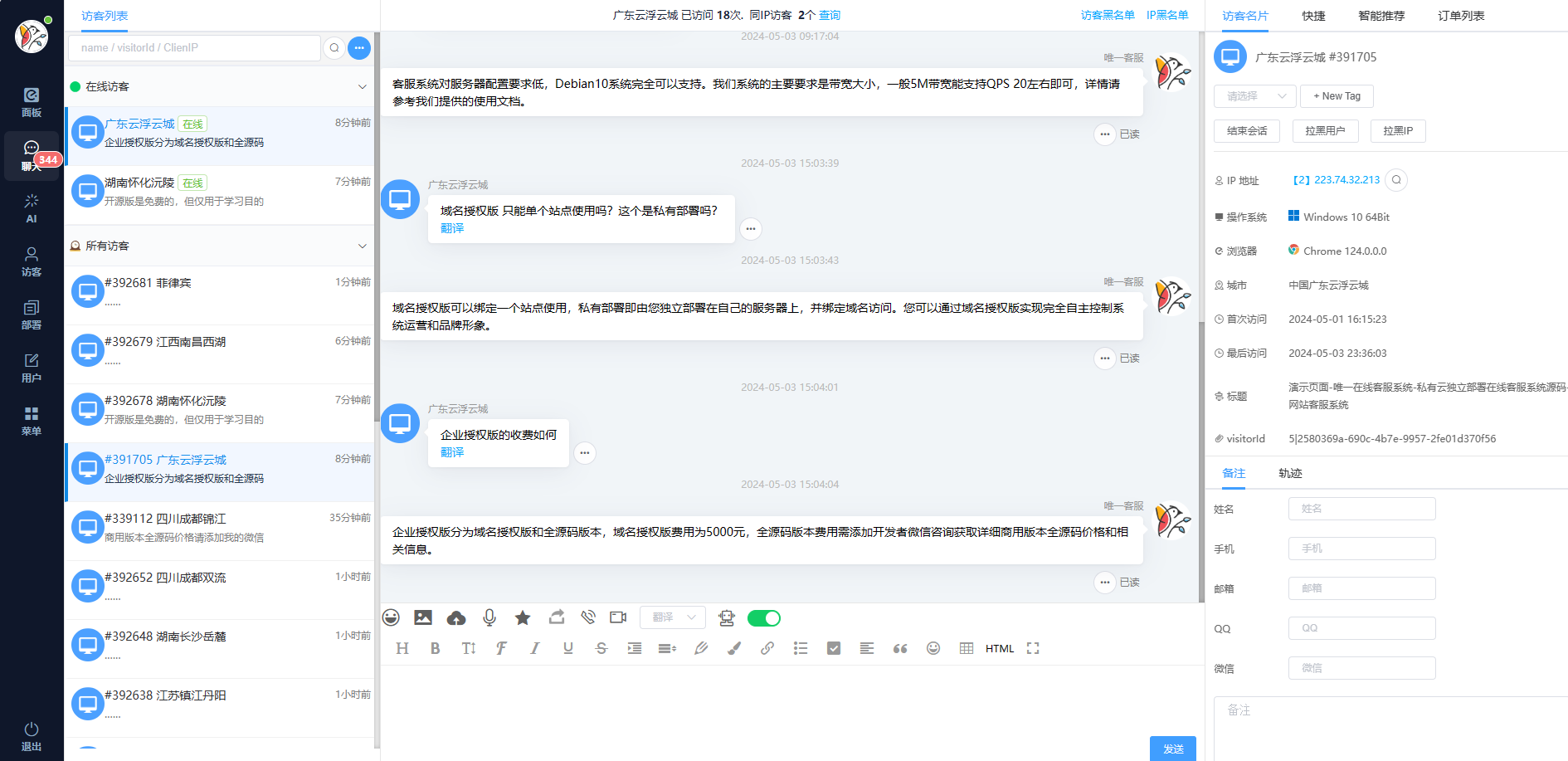Toggle bold formatting in editor
1568x761 pixels.
click(x=436, y=648)
